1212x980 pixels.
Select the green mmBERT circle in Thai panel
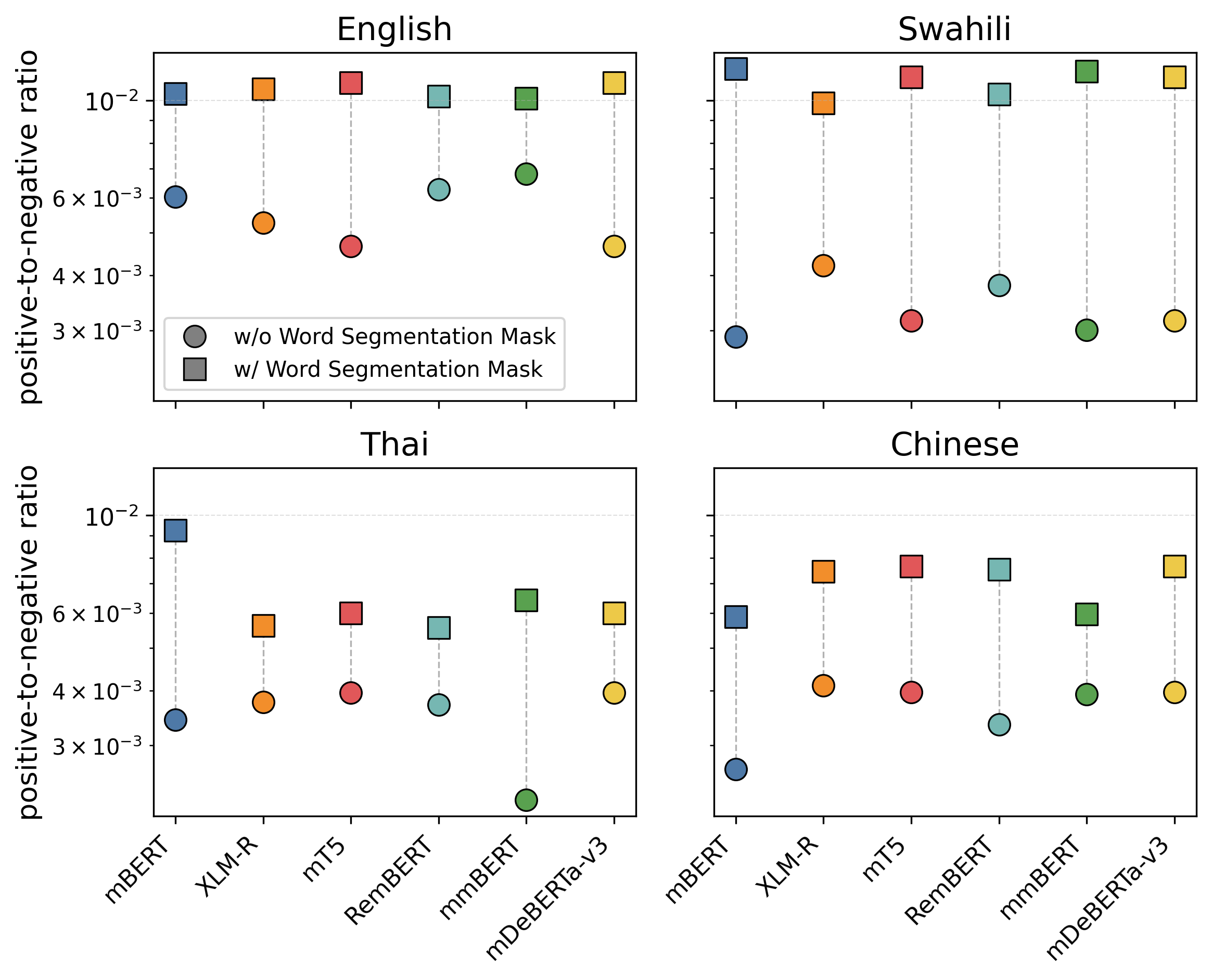[x=526, y=800]
